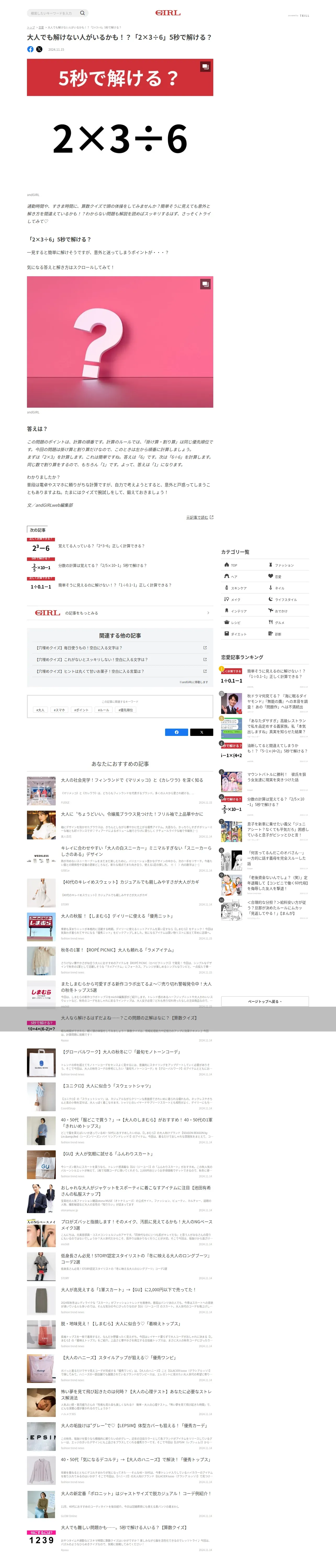The width and height of the screenshot is (336, 1568).
Task: Click the blue Facebook share button
Action: [x=177, y=732]
